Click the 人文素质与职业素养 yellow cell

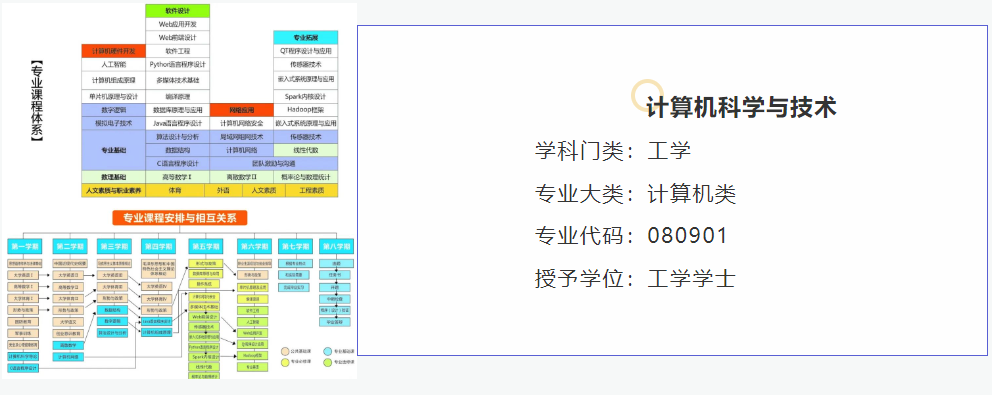(x=113, y=190)
